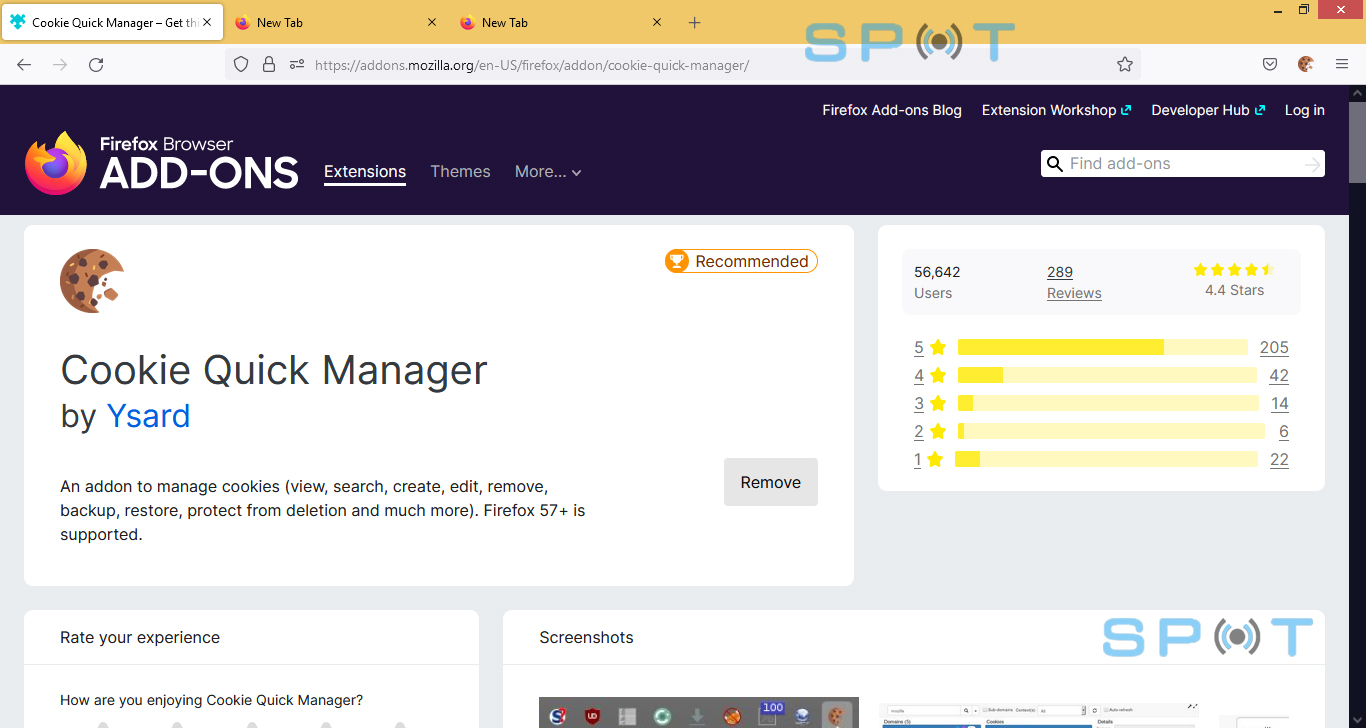
Task: Filter by 3 star reviews link
Action: [930, 403]
